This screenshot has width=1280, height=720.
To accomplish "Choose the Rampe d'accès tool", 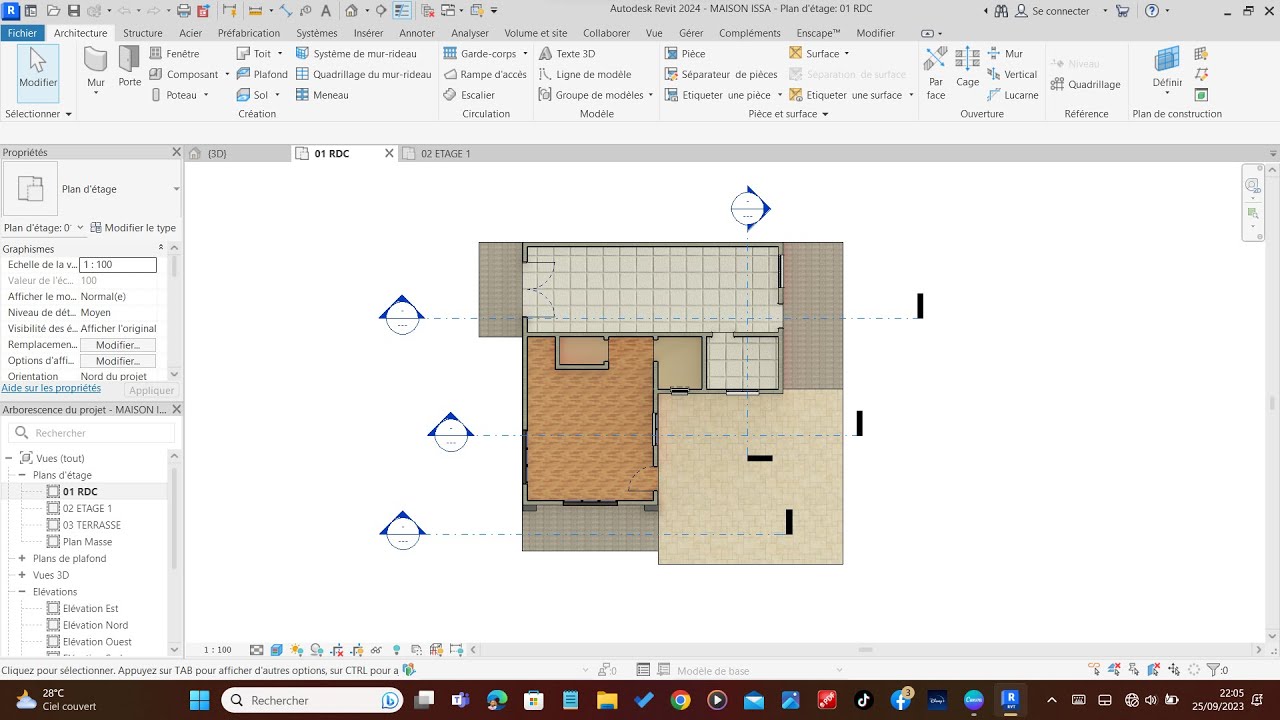I will [x=485, y=74].
